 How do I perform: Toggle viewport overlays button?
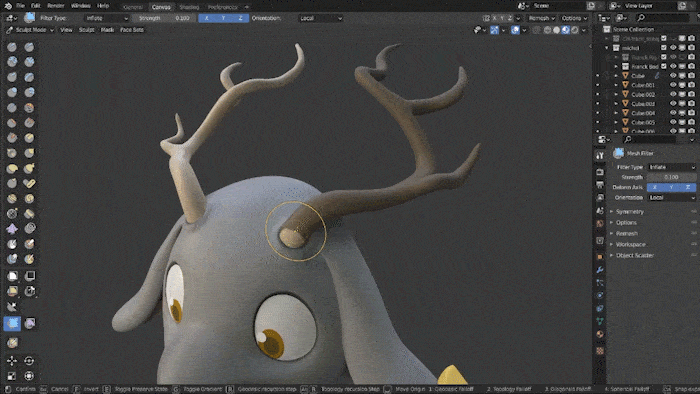pyautogui.click(x=515, y=30)
